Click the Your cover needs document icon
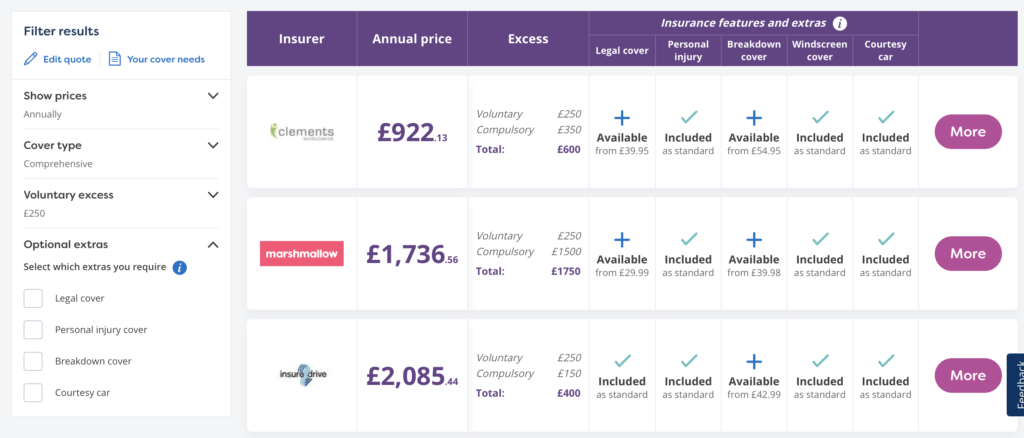Image resolution: width=1024 pixels, height=438 pixels. [115, 59]
